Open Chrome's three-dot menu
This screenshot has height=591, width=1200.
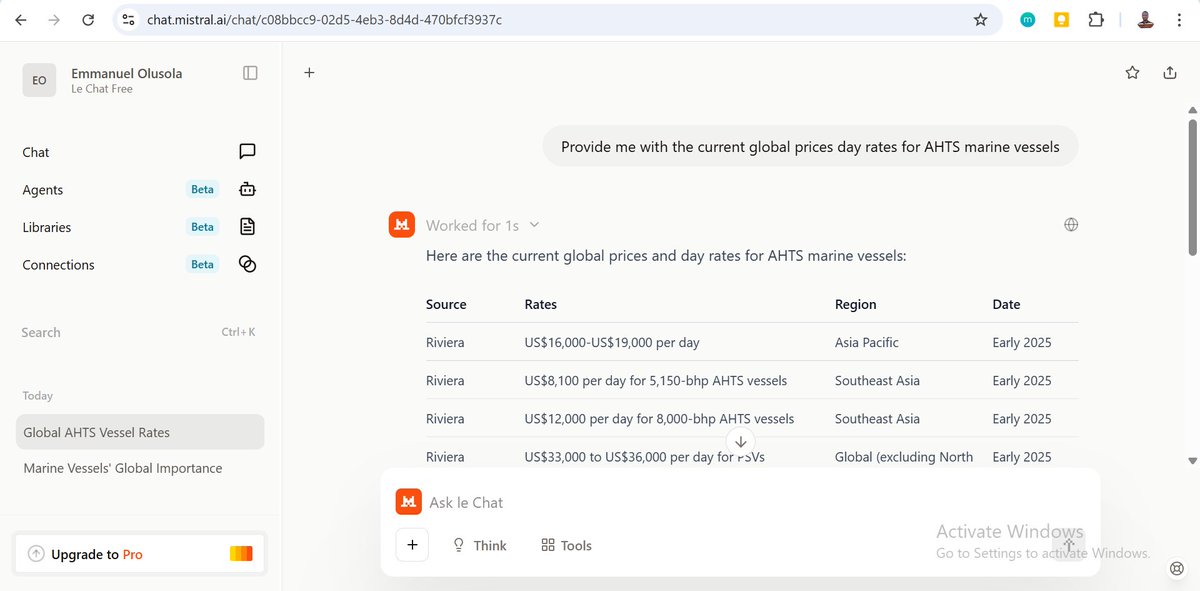click(x=1180, y=19)
